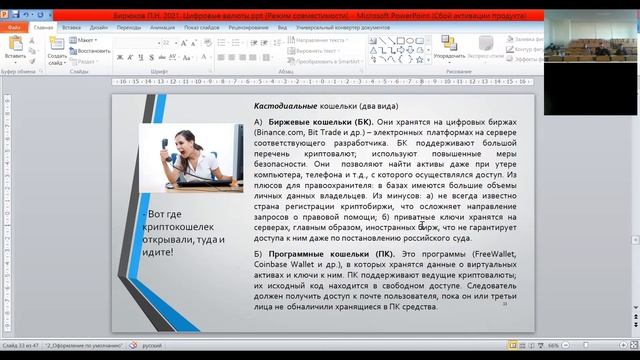Viewport: 640px width, 360px height.
Task: Click the Arrange (Упорядочить) icon
Action: pyautogui.click(x=449, y=43)
